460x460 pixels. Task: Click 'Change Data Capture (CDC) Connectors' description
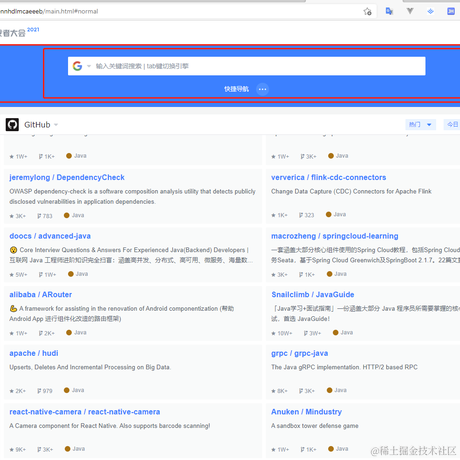click(x=351, y=191)
